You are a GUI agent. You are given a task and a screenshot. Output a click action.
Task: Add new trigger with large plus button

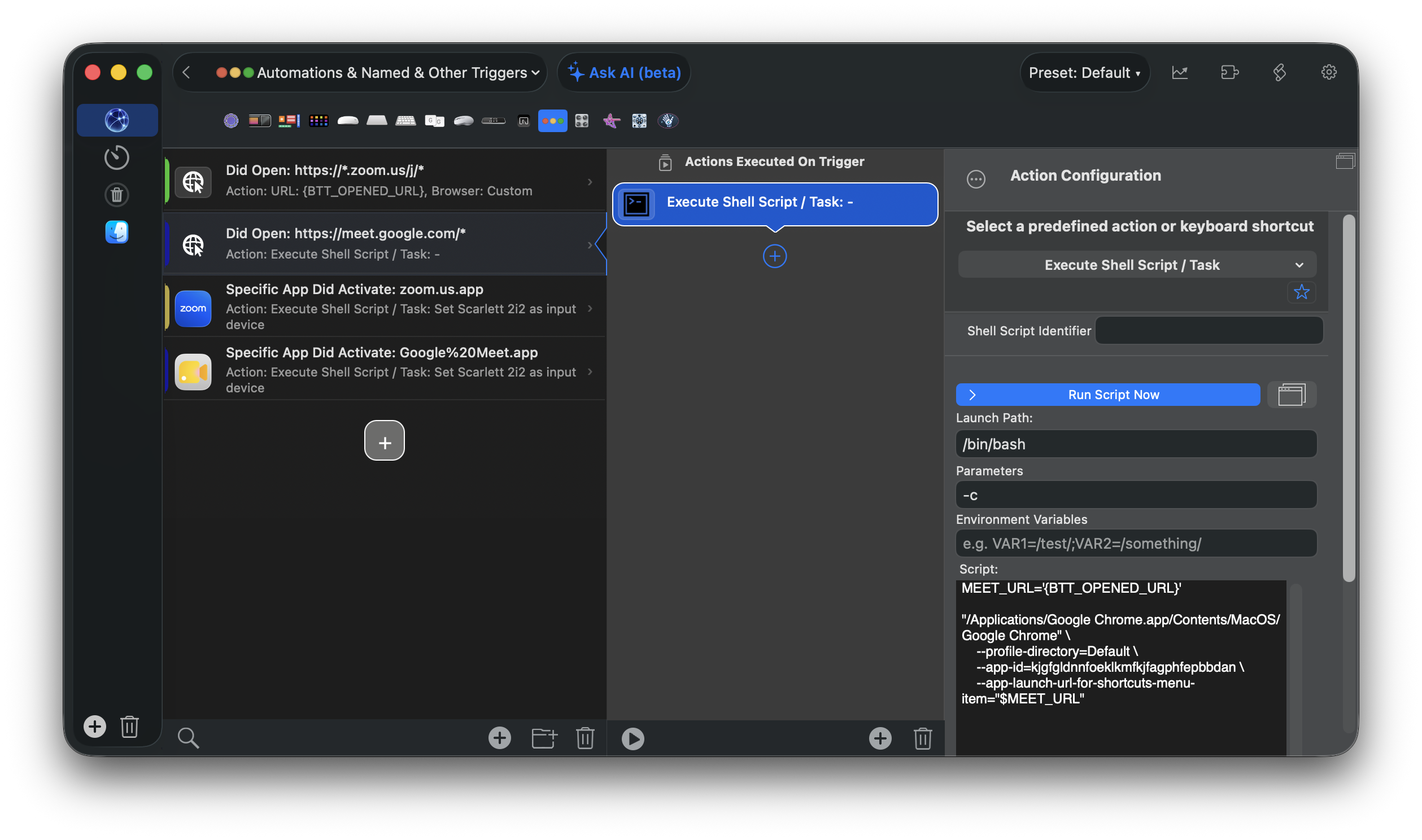click(384, 440)
